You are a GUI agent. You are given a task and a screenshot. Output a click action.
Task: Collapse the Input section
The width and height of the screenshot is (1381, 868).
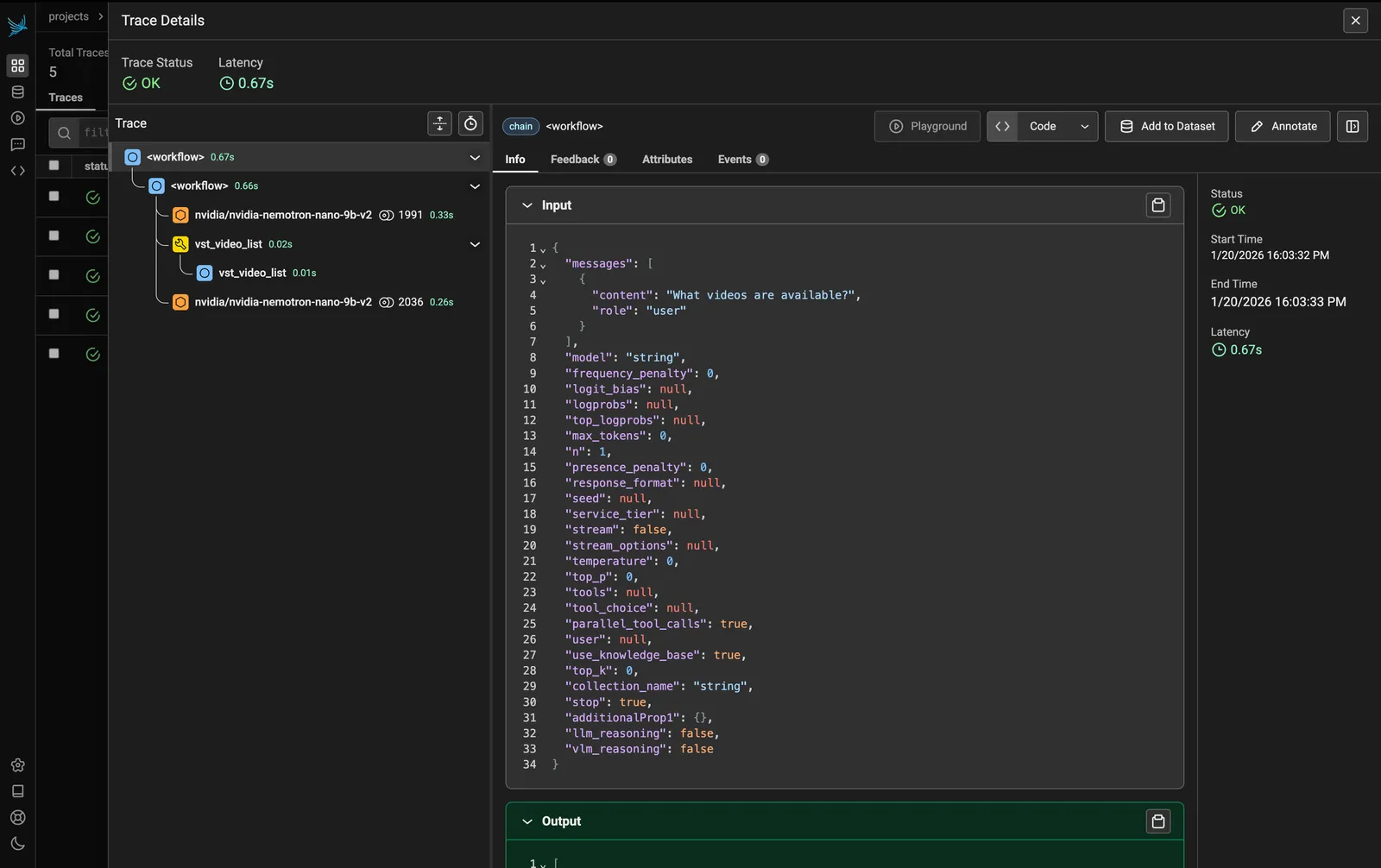[527, 205]
